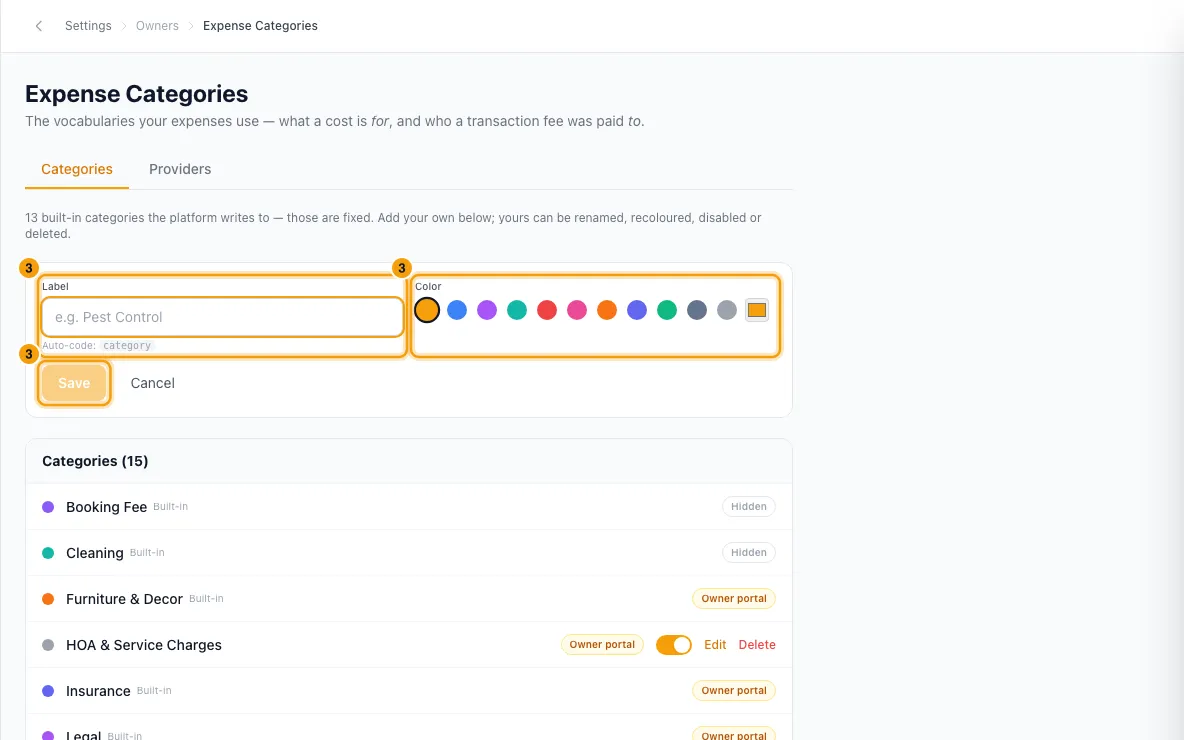Click the teal dot beside Cleaning
The image size is (1184, 740).
click(x=48, y=553)
